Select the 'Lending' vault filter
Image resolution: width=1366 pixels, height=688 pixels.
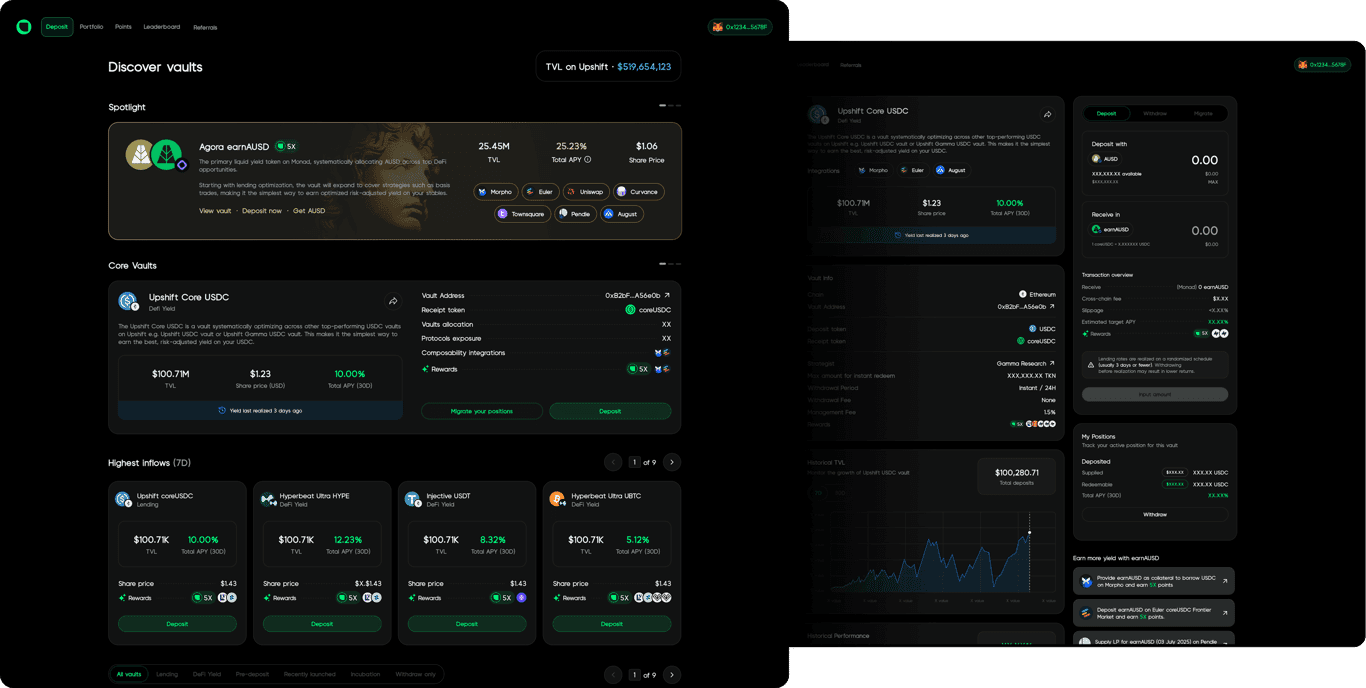(x=167, y=675)
